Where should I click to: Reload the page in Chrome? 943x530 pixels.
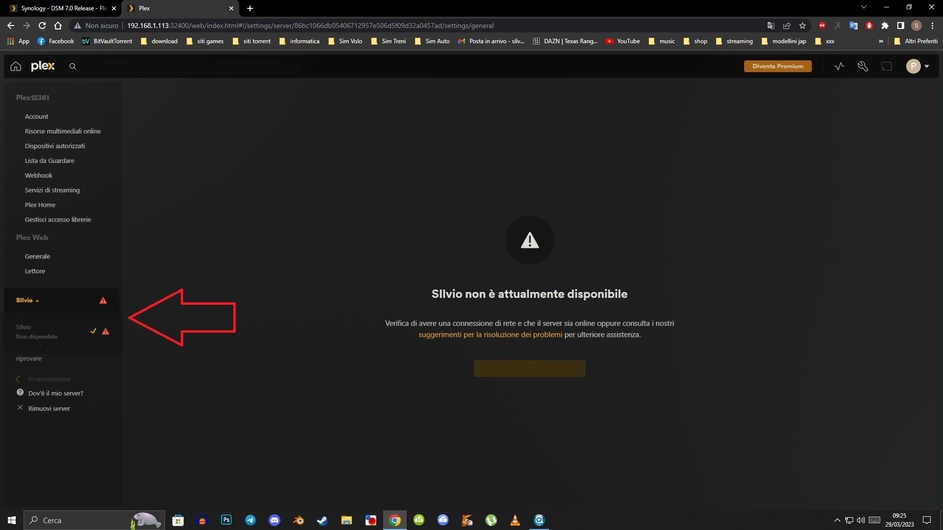coord(42,25)
